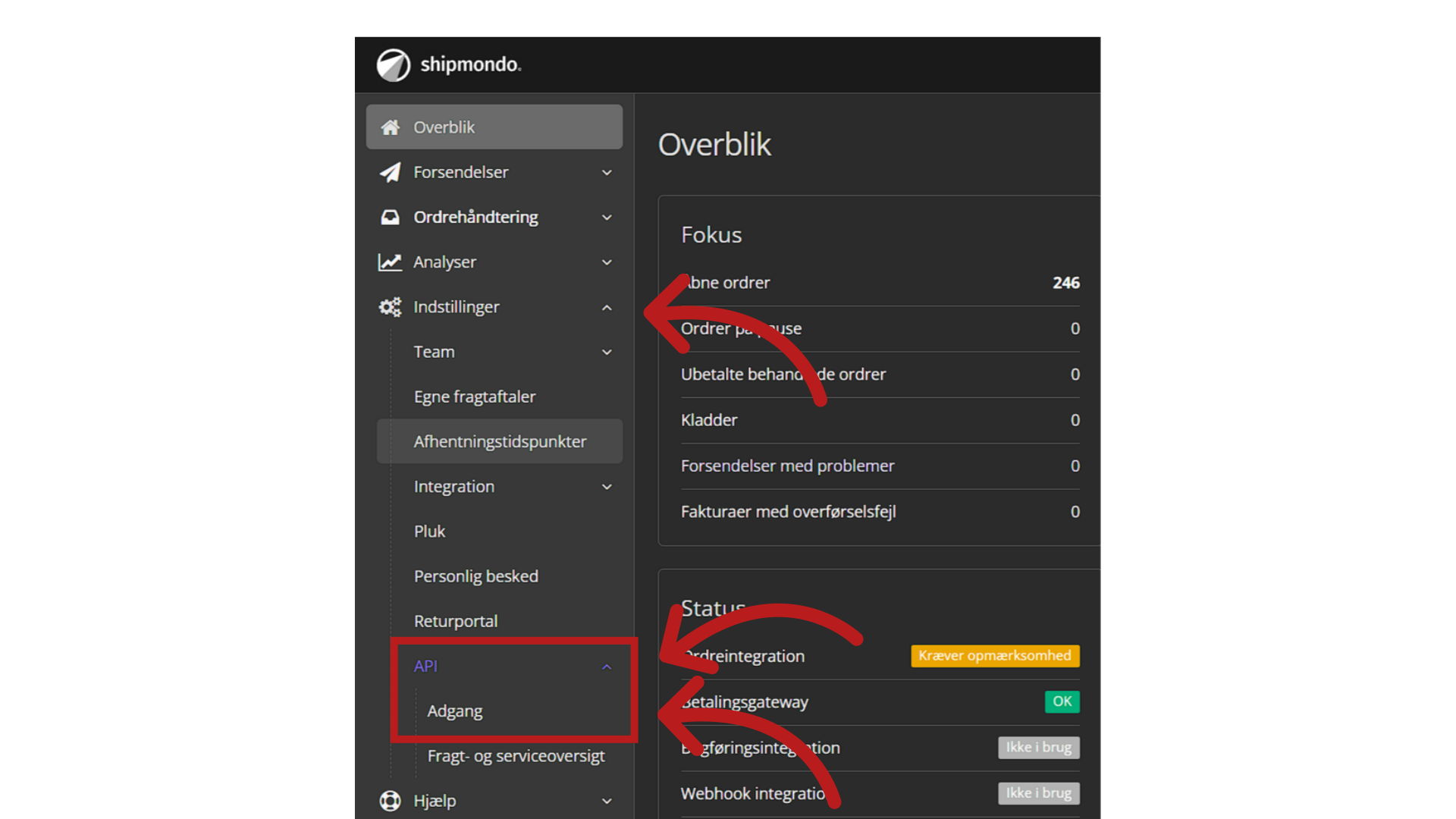The height and width of the screenshot is (819, 1456).
Task: Expand the Integration submenu chevron
Action: point(607,487)
